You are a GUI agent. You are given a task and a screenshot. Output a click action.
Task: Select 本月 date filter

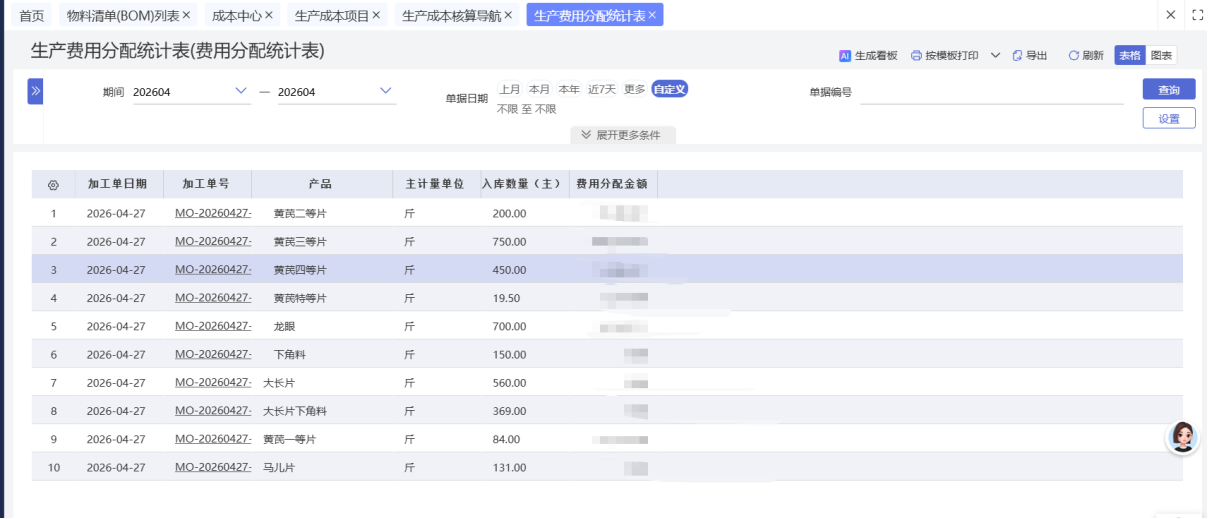point(539,89)
